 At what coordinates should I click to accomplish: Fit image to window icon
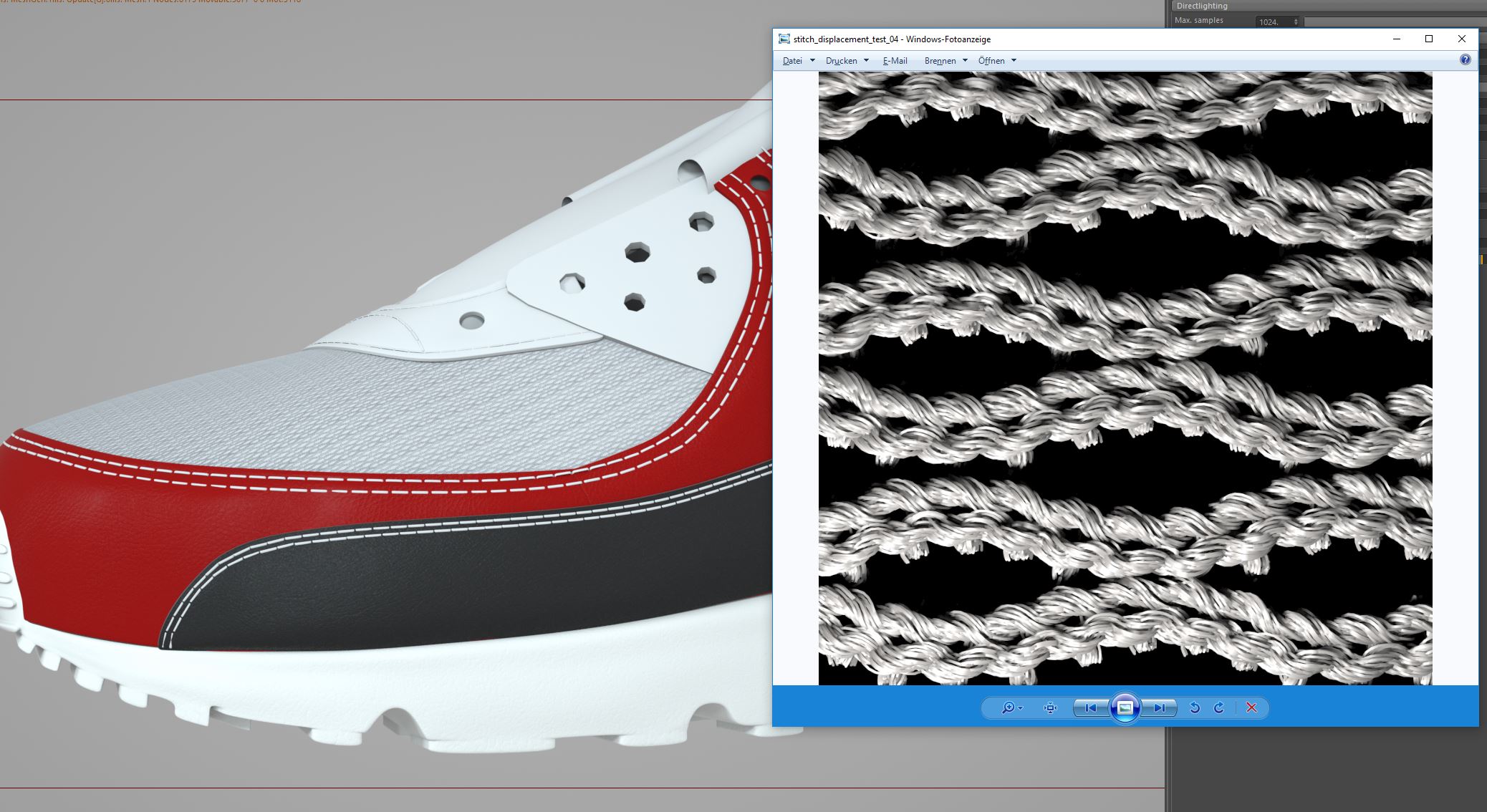pyautogui.click(x=1050, y=708)
